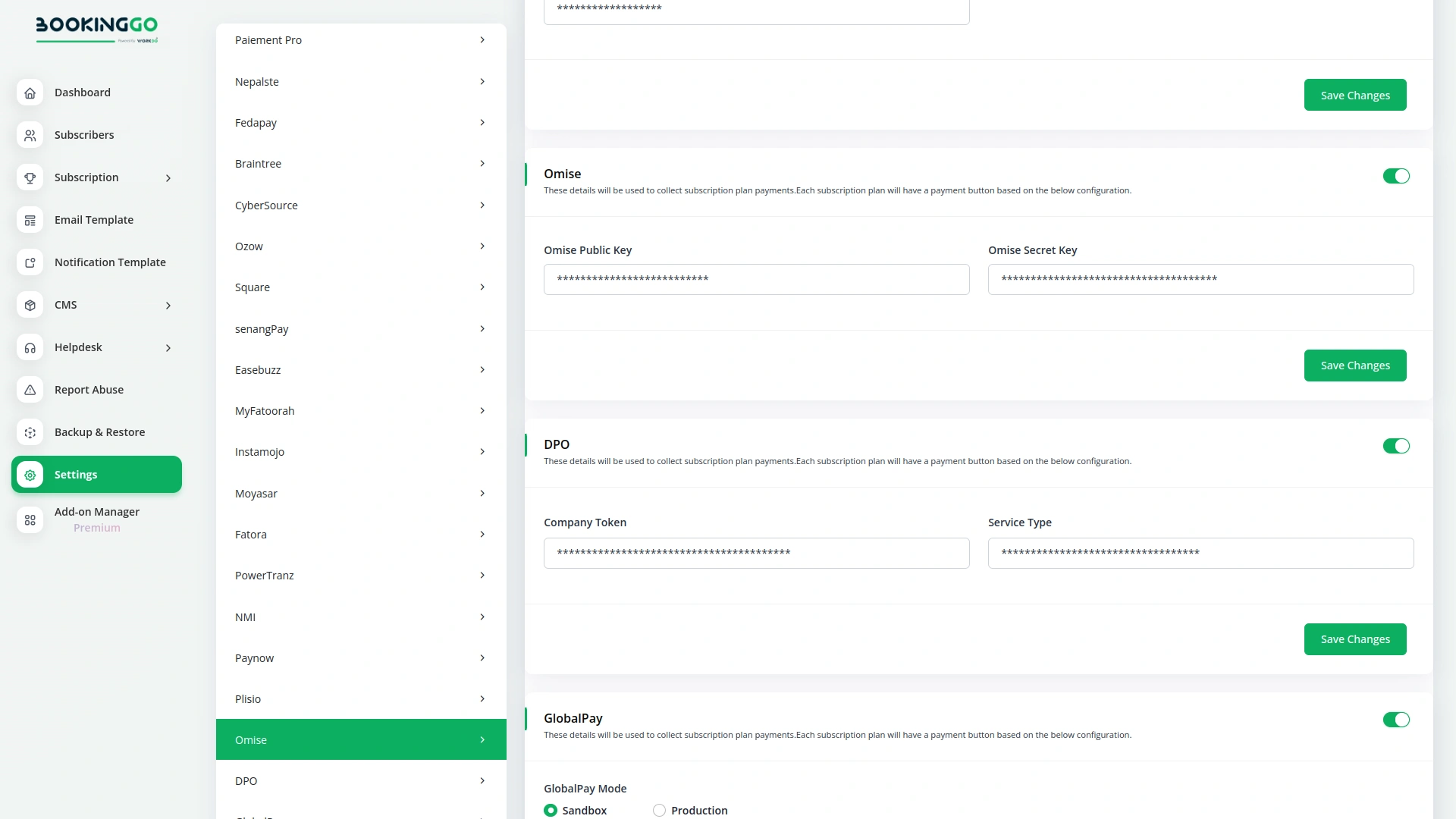The width and height of the screenshot is (1456, 819).
Task: Open Report Abuse warning icon
Action: point(30,390)
